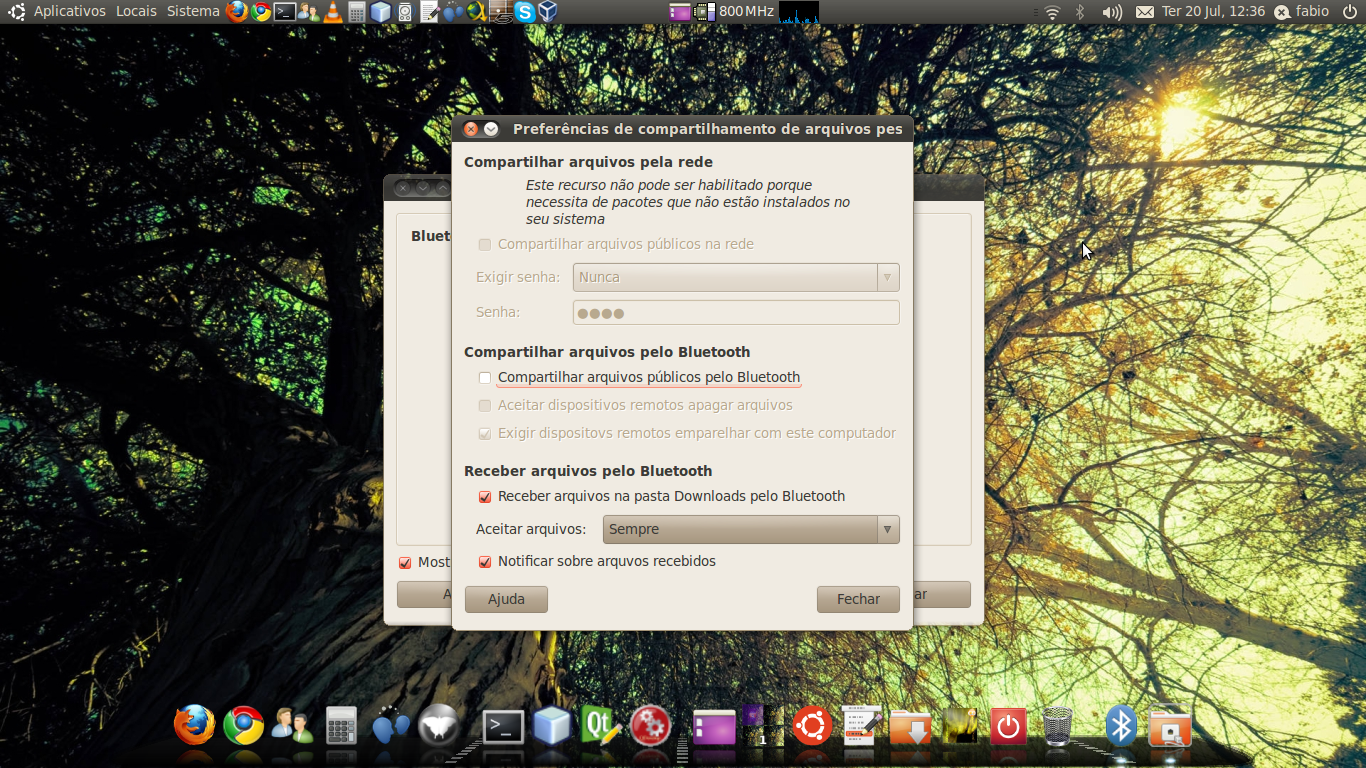Click the Senha password field

click(x=735, y=313)
